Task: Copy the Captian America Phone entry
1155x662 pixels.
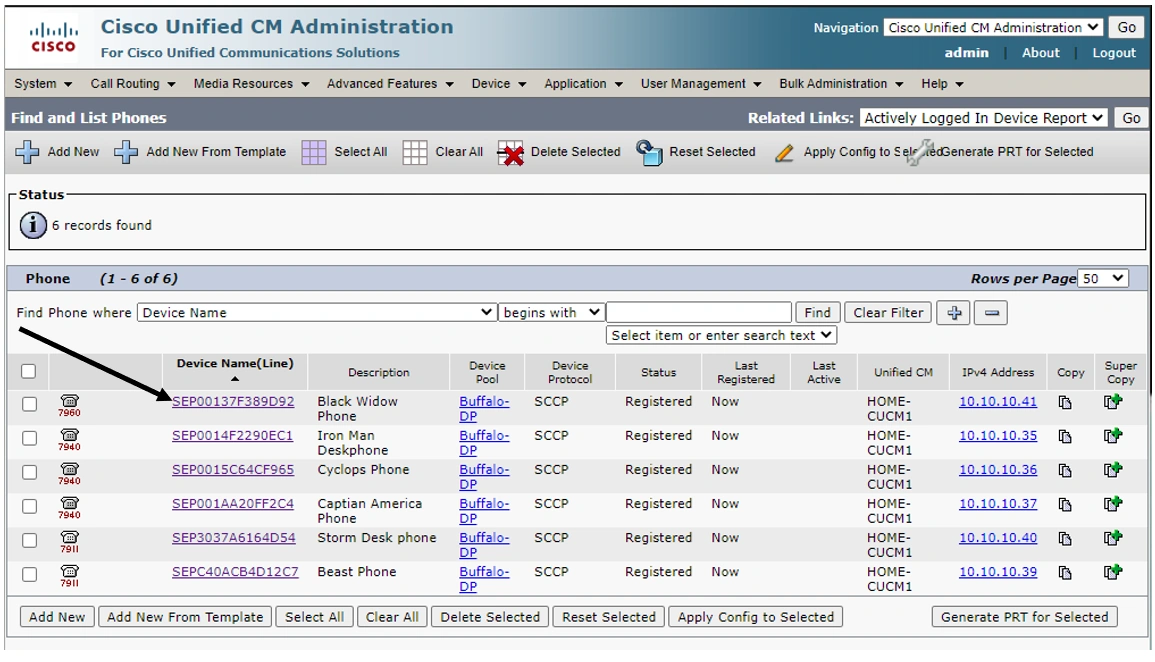Action: (x=1065, y=504)
